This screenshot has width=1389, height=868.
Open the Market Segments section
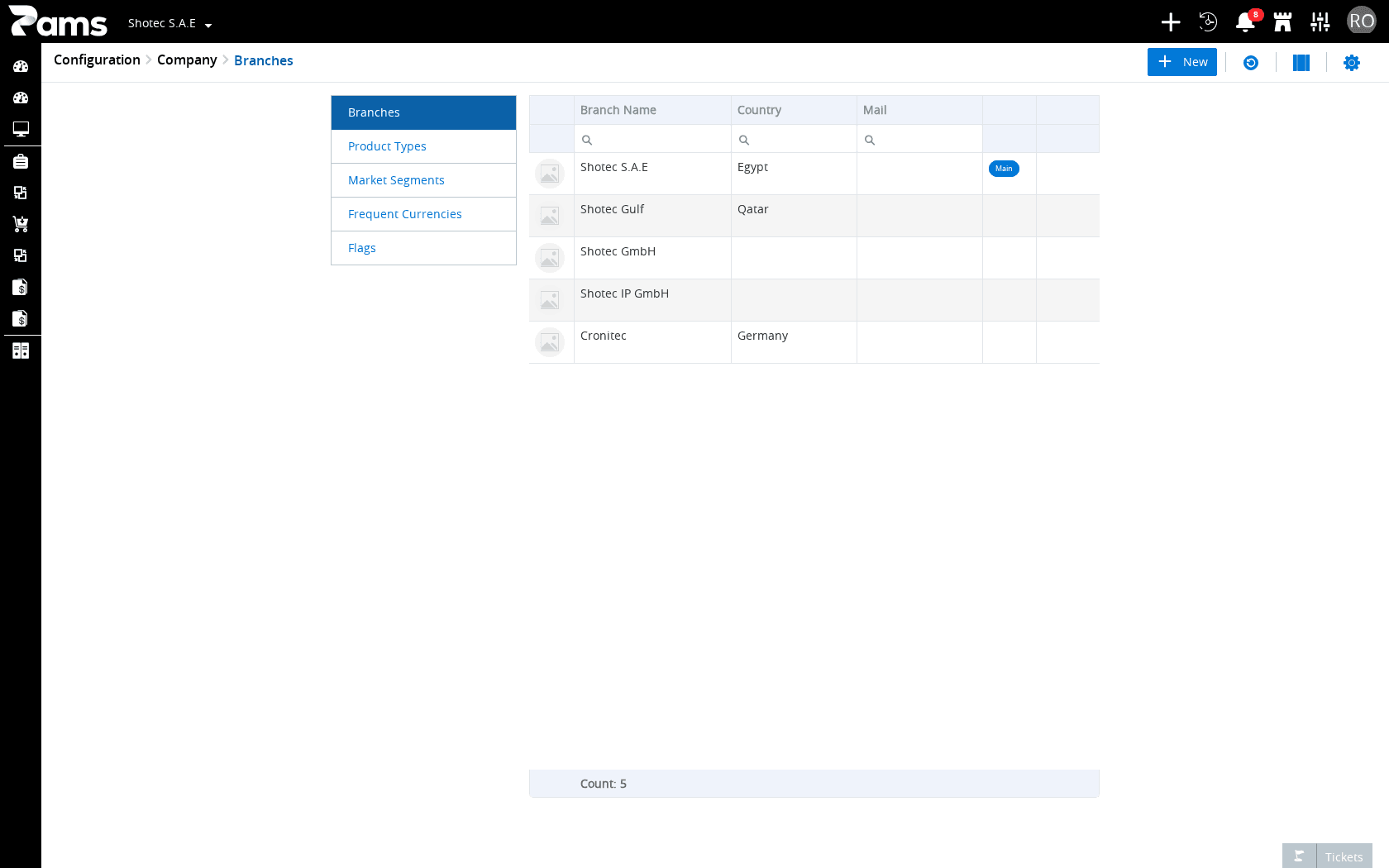423,180
